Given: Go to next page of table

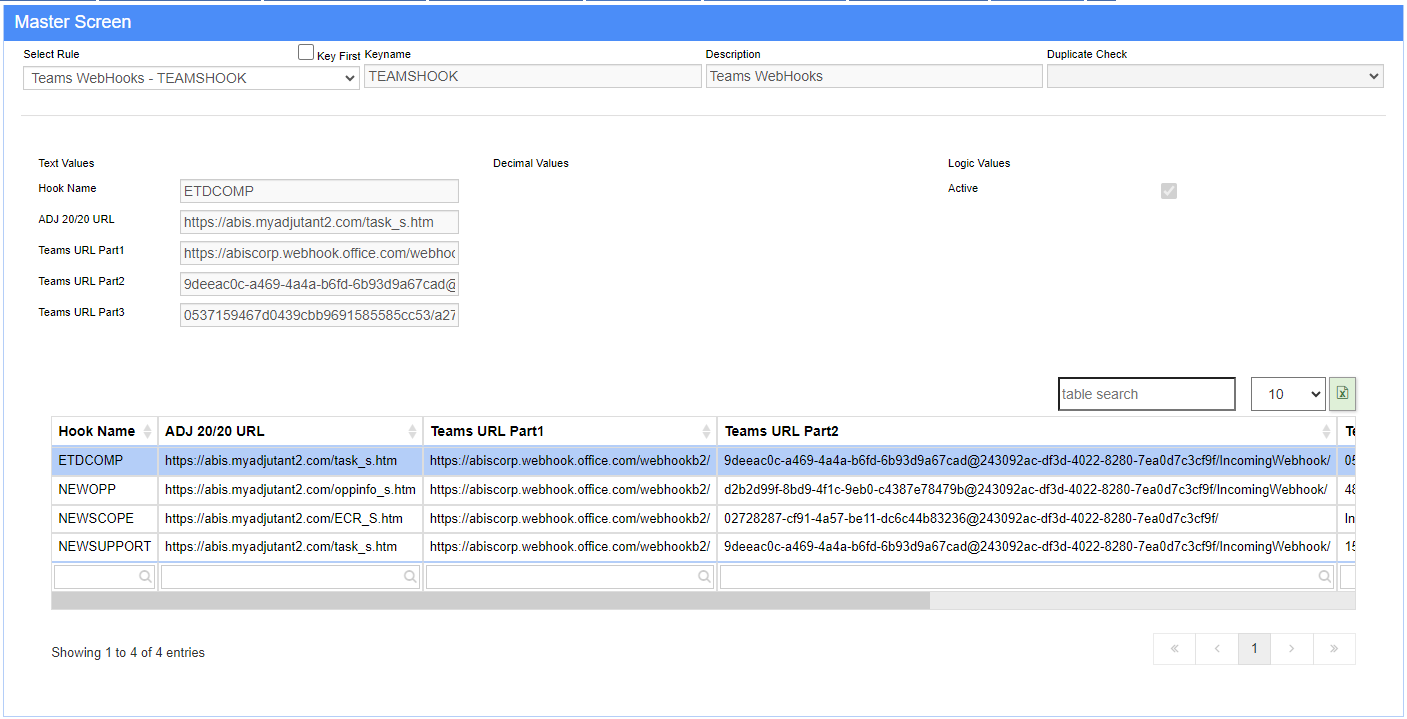Looking at the screenshot, I should pyautogui.click(x=1292, y=649).
